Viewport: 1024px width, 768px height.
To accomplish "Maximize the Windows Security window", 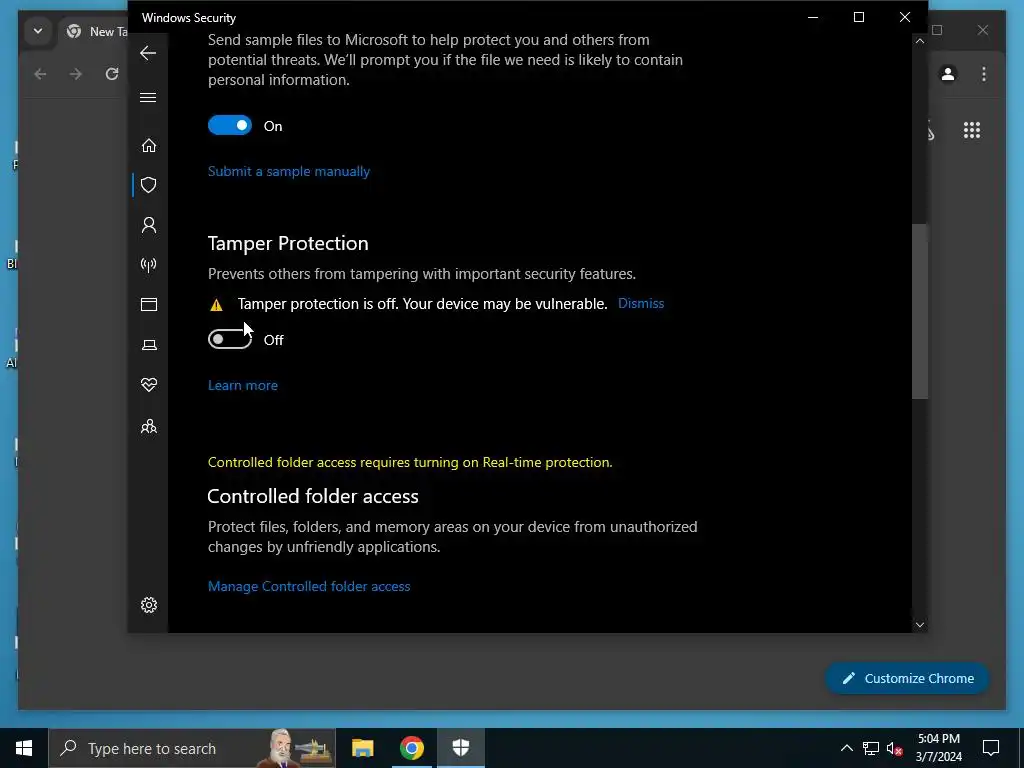I will point(859,18).
